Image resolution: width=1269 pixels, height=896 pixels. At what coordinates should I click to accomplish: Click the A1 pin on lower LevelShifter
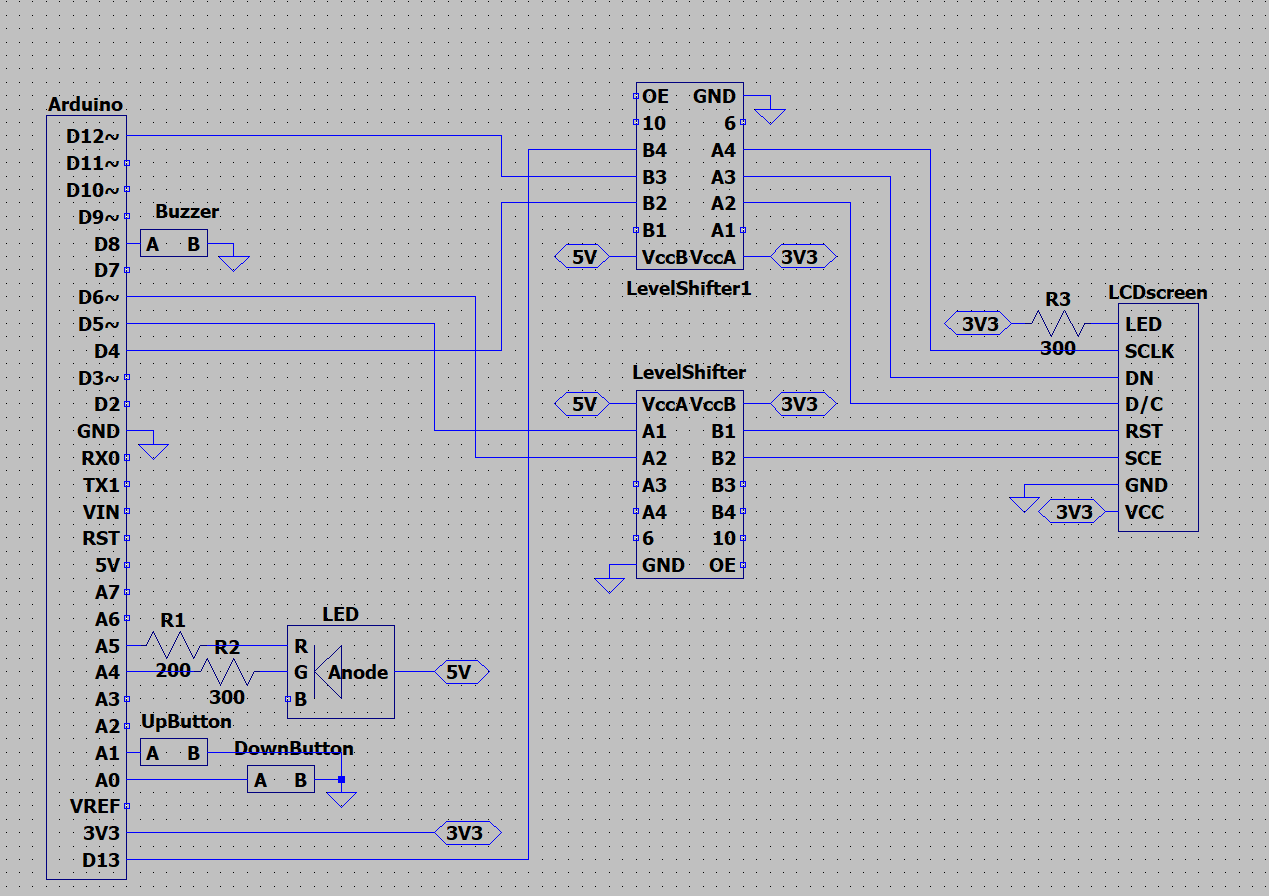[x=655, y=431]
